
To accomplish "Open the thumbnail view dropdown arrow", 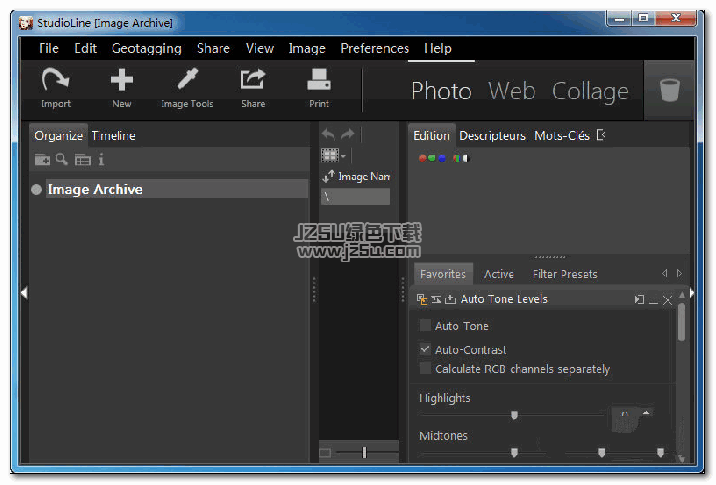I will (x=343, y=156).
